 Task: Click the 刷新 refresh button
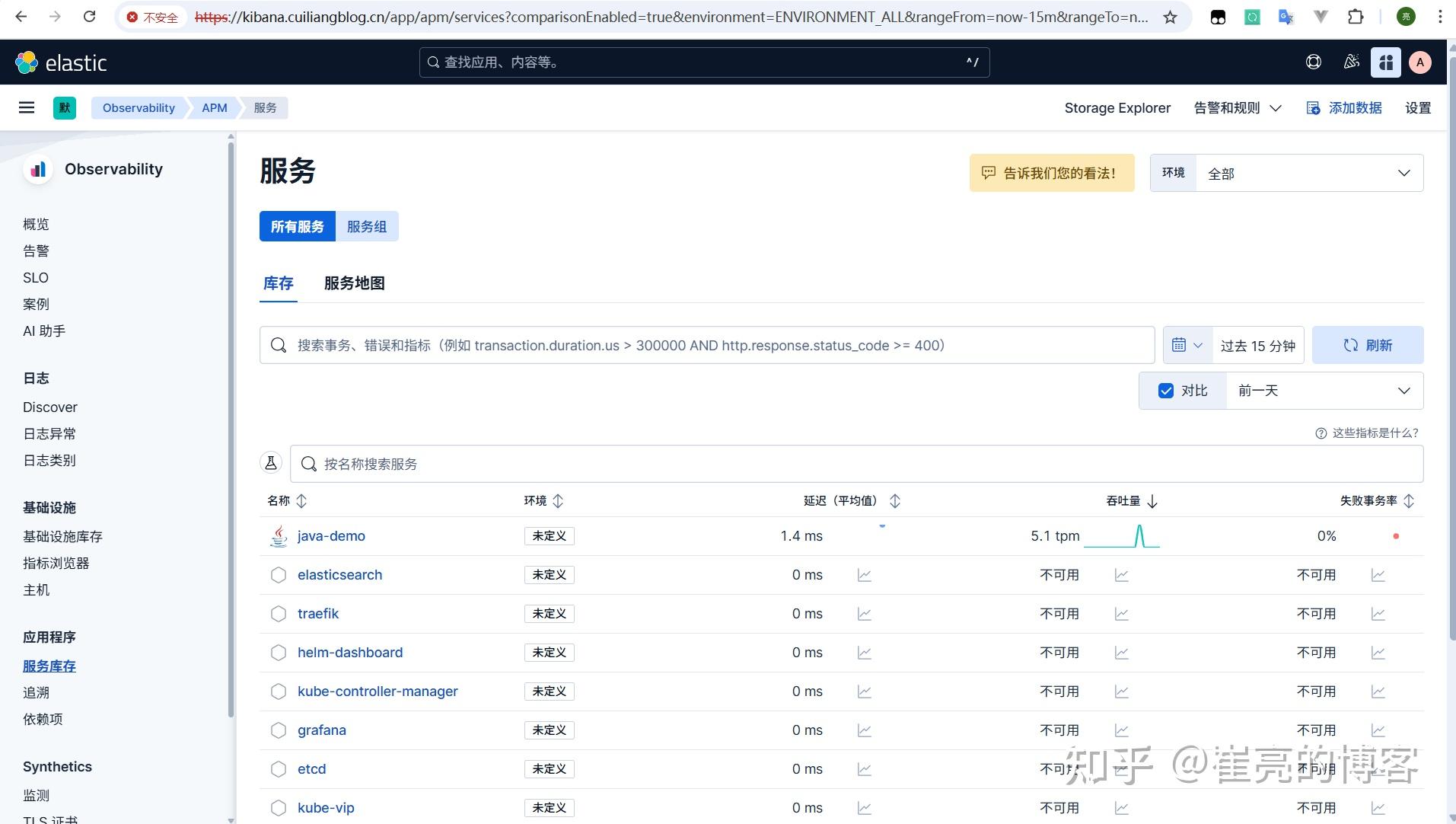[x=1368, y=345]
